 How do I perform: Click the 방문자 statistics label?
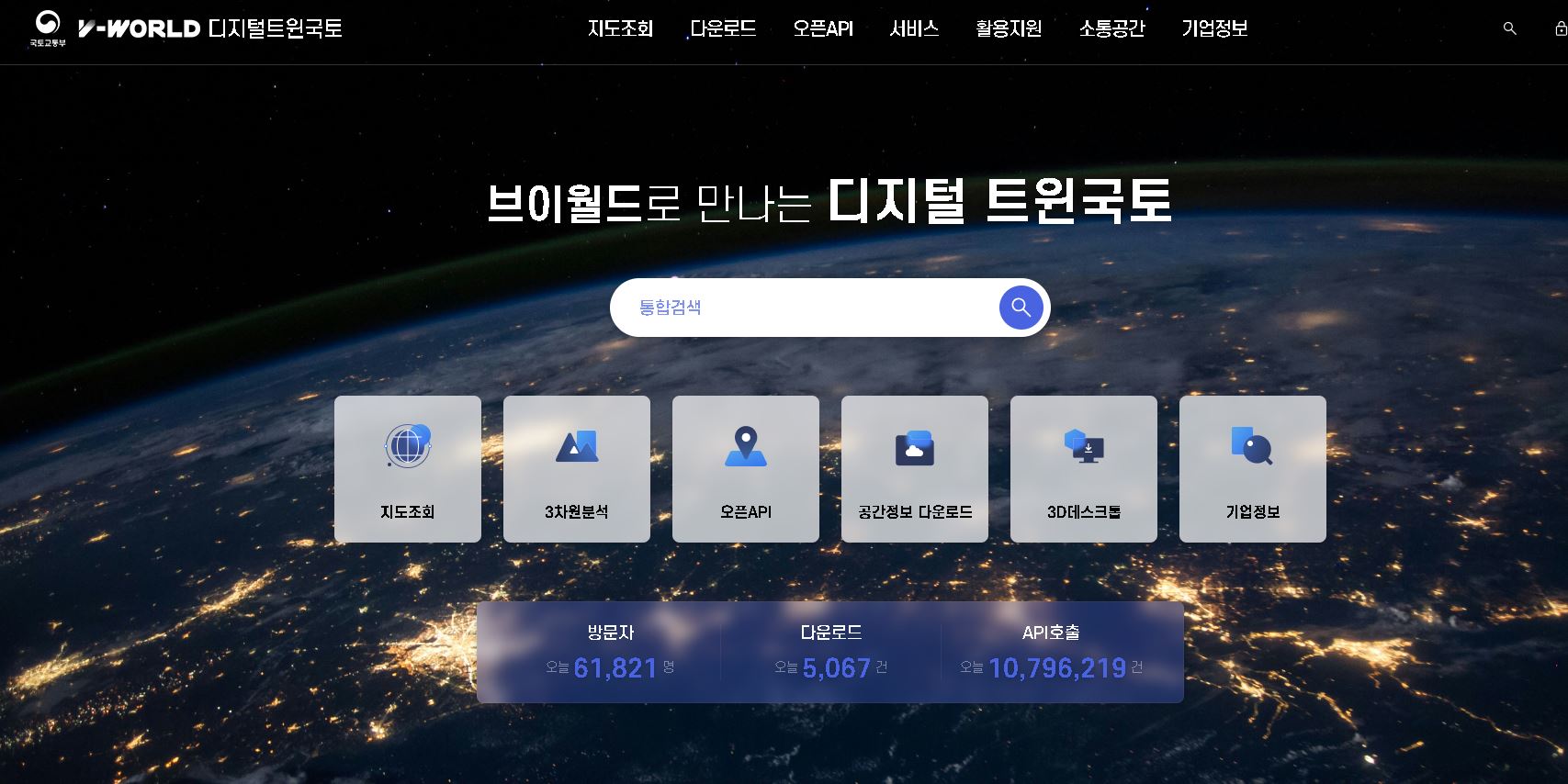(x=611, y=633)
